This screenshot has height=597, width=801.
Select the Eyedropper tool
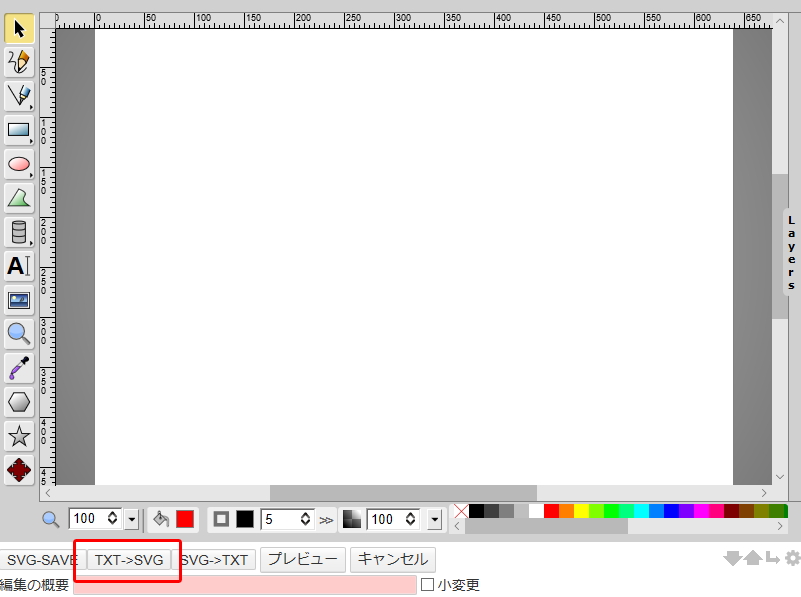19,368
